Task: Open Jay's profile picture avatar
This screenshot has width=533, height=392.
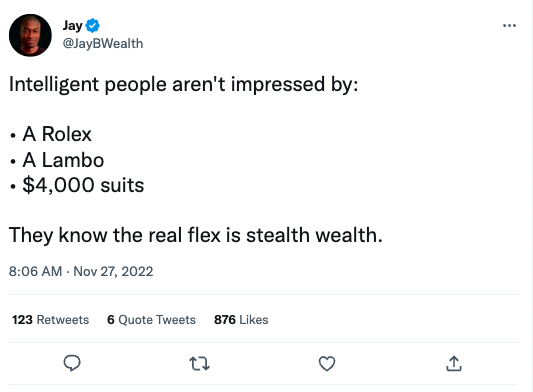Action: coord(30,35)
